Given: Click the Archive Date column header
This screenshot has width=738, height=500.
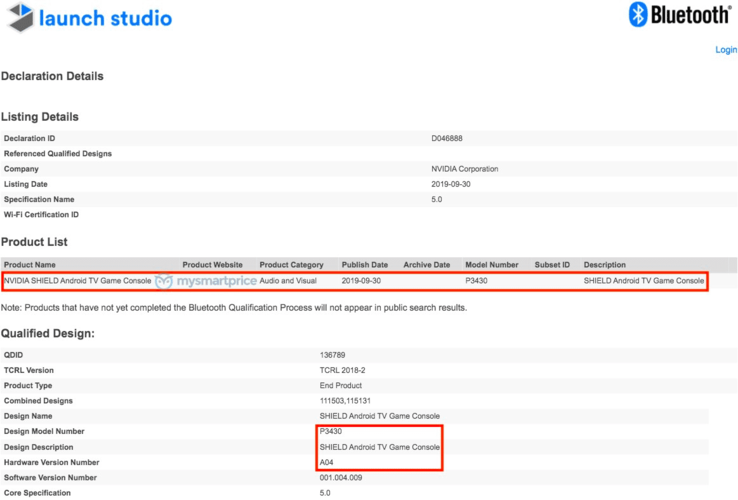Looking at the screenshot, I should (x=426, y=265).
